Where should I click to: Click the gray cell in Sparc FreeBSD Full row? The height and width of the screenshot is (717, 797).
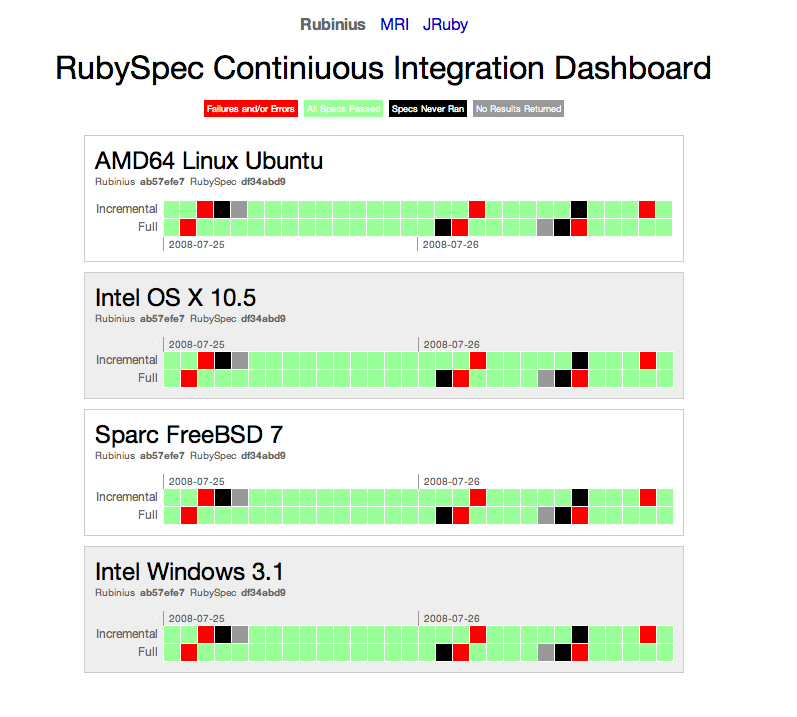[x=546, y=516]
